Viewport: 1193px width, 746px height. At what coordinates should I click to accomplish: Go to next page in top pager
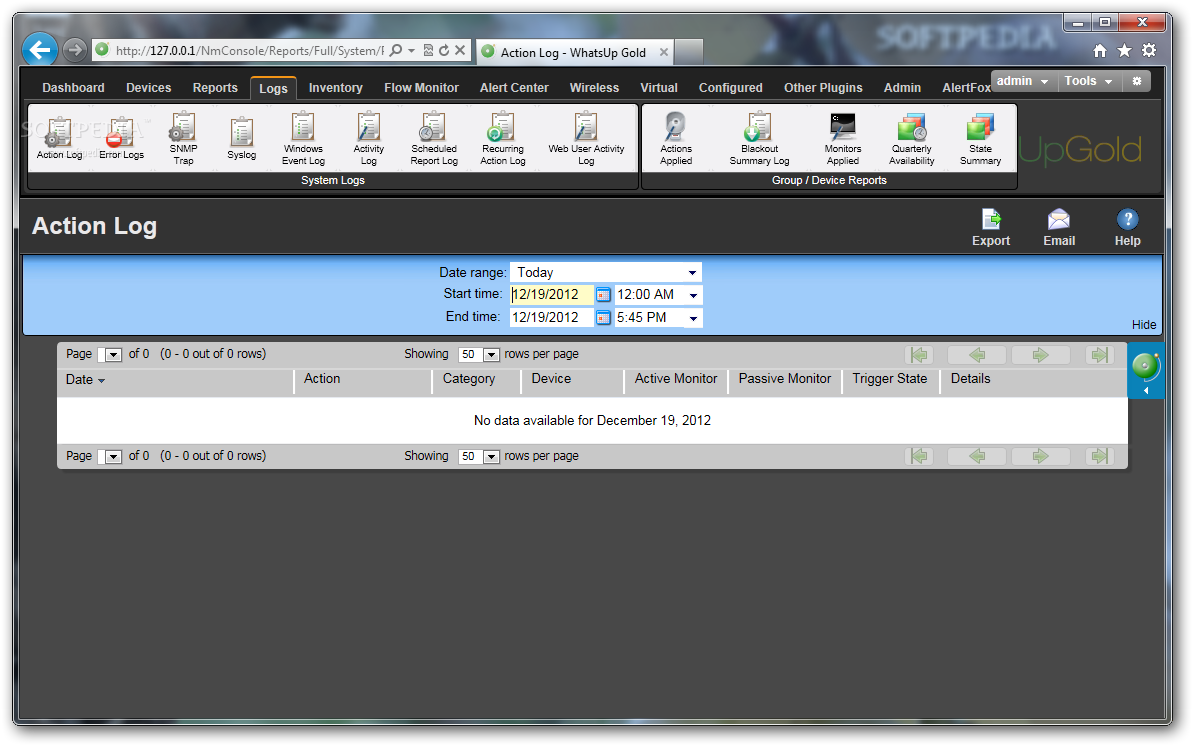pyautogui.click(x=1040, y=355)
